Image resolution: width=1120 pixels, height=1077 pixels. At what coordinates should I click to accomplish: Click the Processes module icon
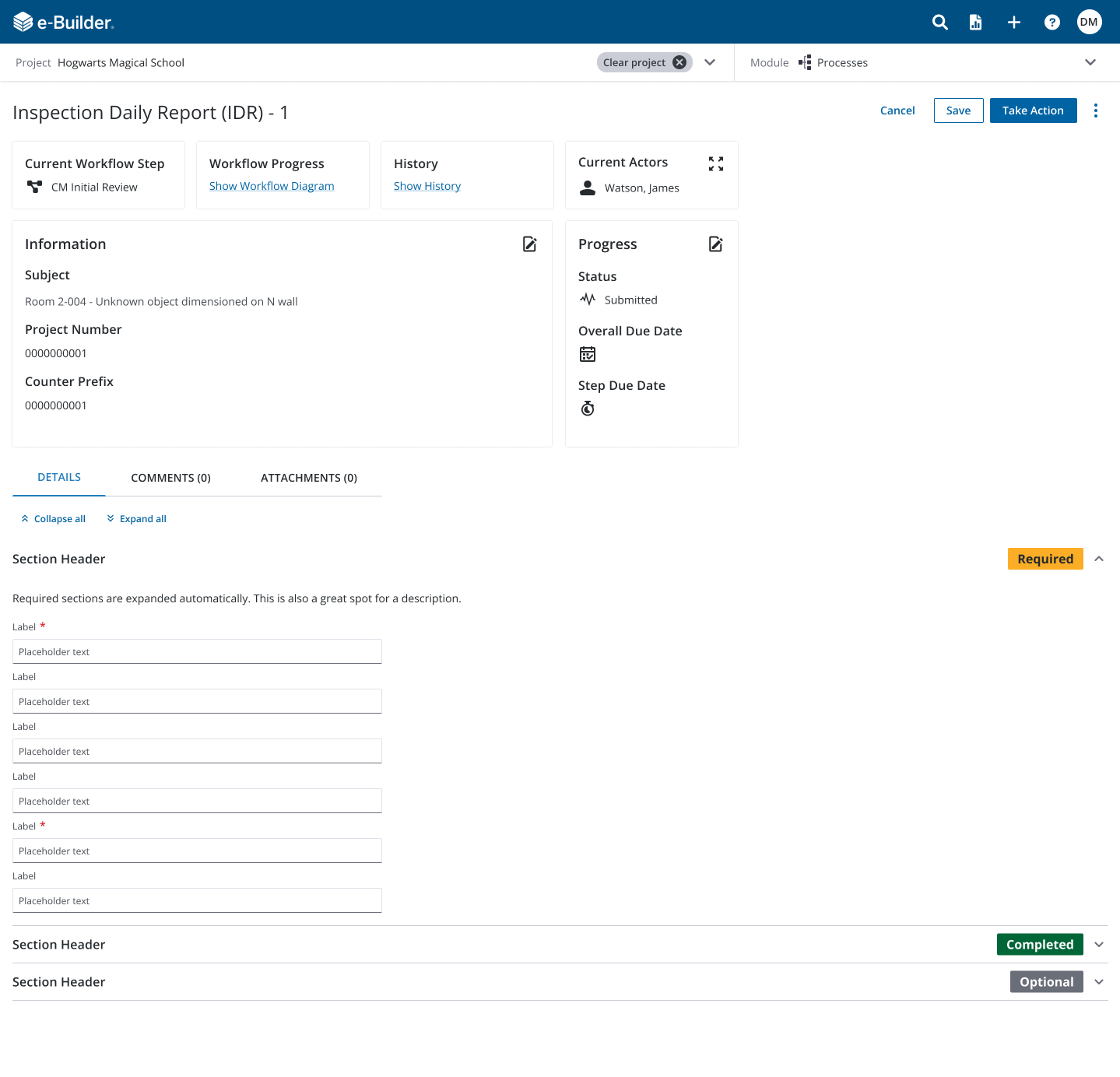805,62
